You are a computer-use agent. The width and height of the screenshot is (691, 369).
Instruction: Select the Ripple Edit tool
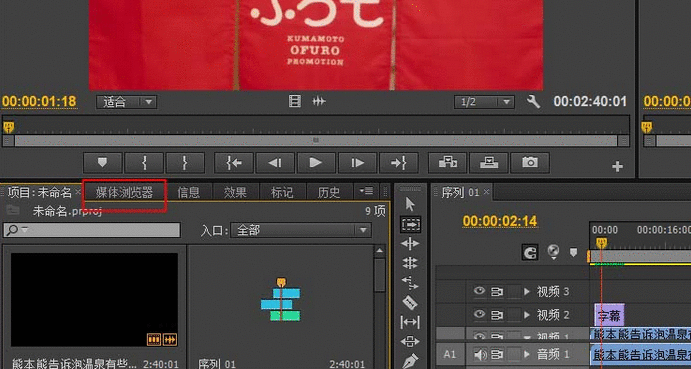410,244
